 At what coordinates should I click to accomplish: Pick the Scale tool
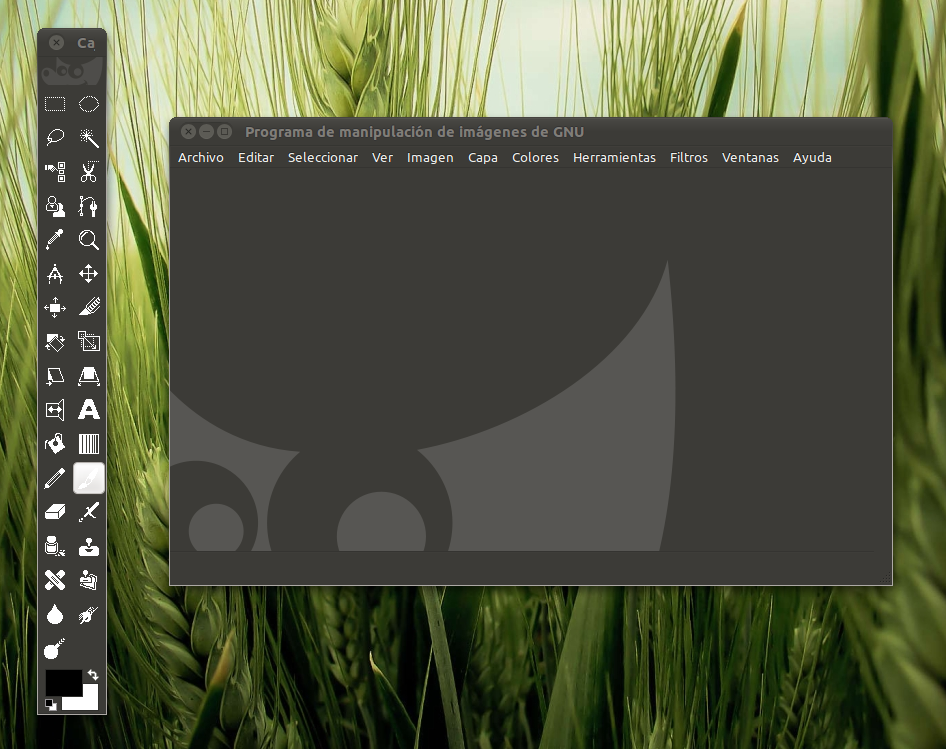(x=89, y=342)
